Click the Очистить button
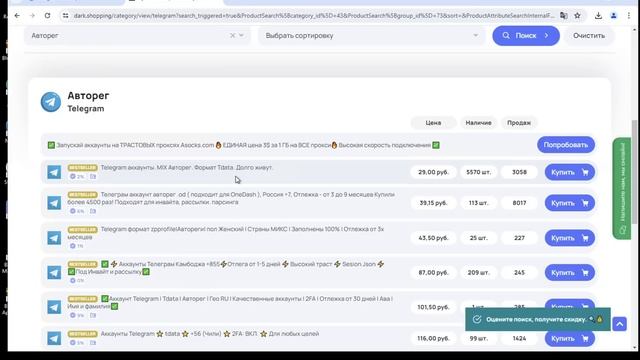The image size is (640, 360). (x=589, y=36)
